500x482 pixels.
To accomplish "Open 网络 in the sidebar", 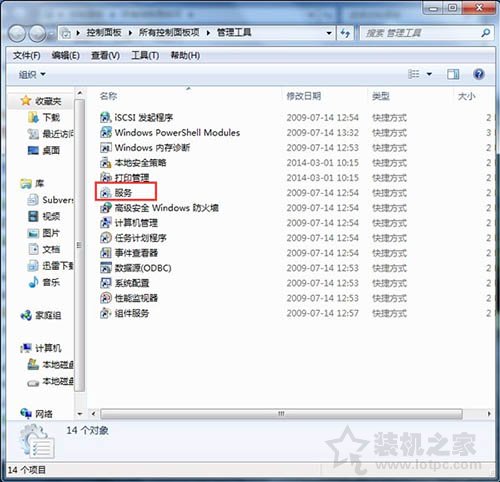I will [x=36, y=414].
